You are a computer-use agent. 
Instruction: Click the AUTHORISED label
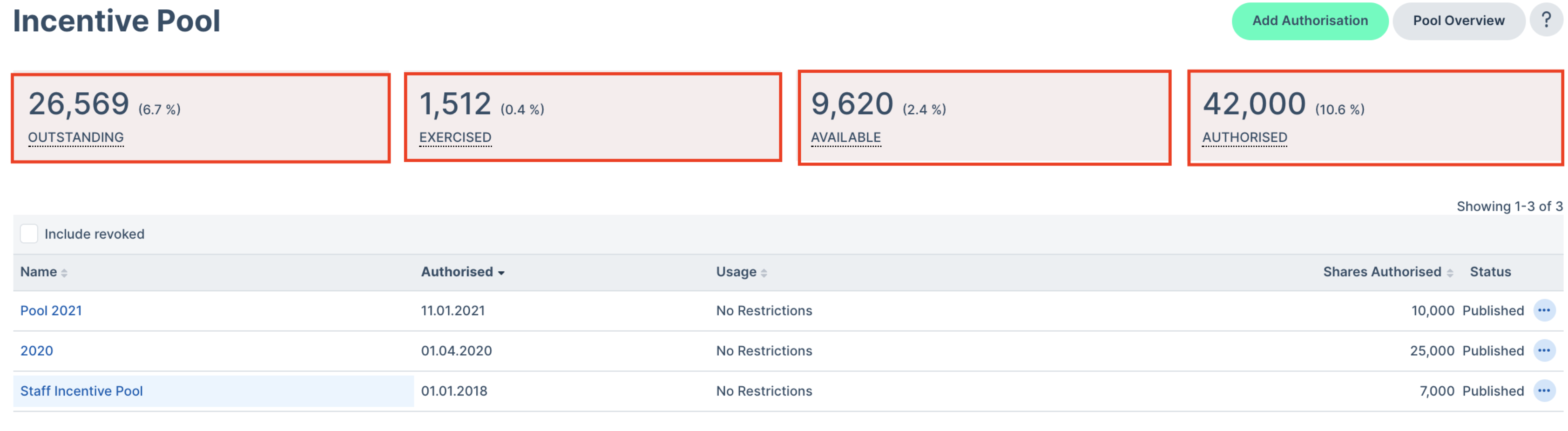point(1245,138)
